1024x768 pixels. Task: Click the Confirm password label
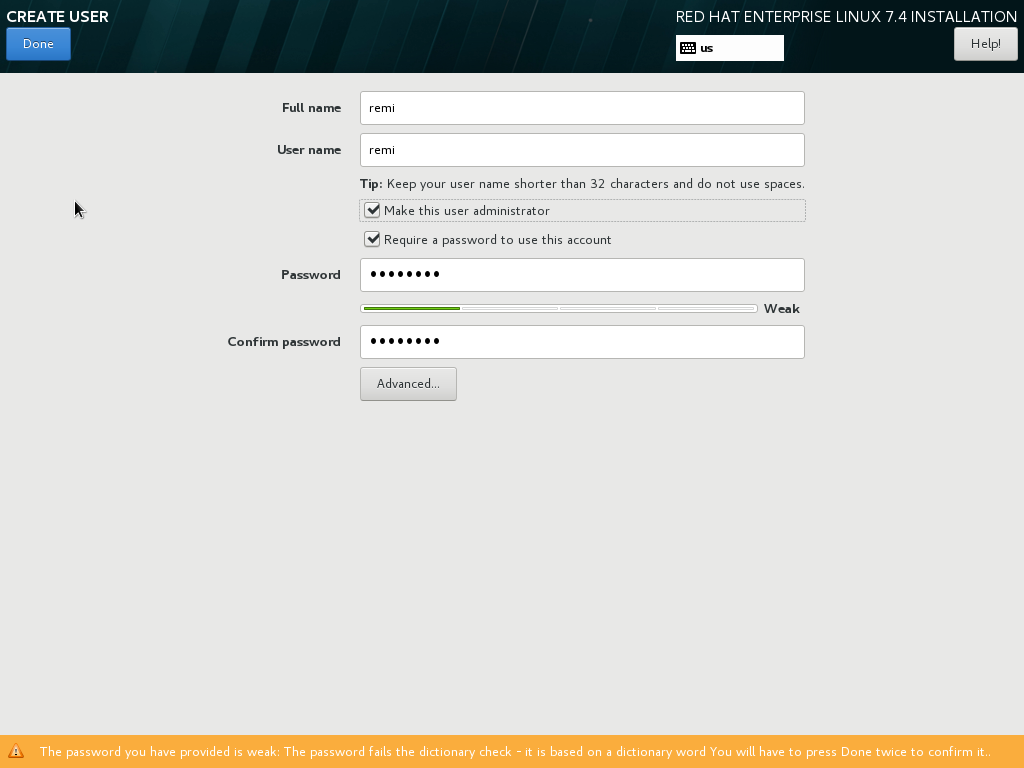pyautogui.click(x=284, y=342)
